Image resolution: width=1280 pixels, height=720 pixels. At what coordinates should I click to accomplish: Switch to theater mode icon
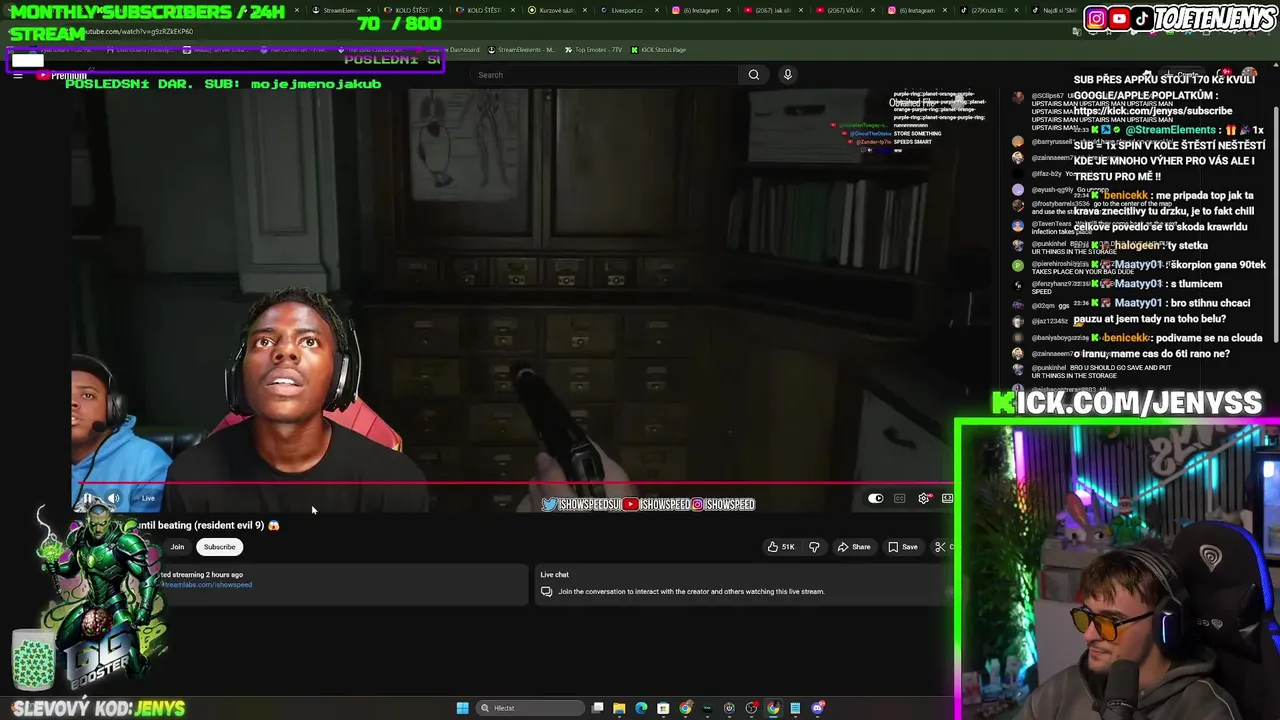click(x=947, y=498)
